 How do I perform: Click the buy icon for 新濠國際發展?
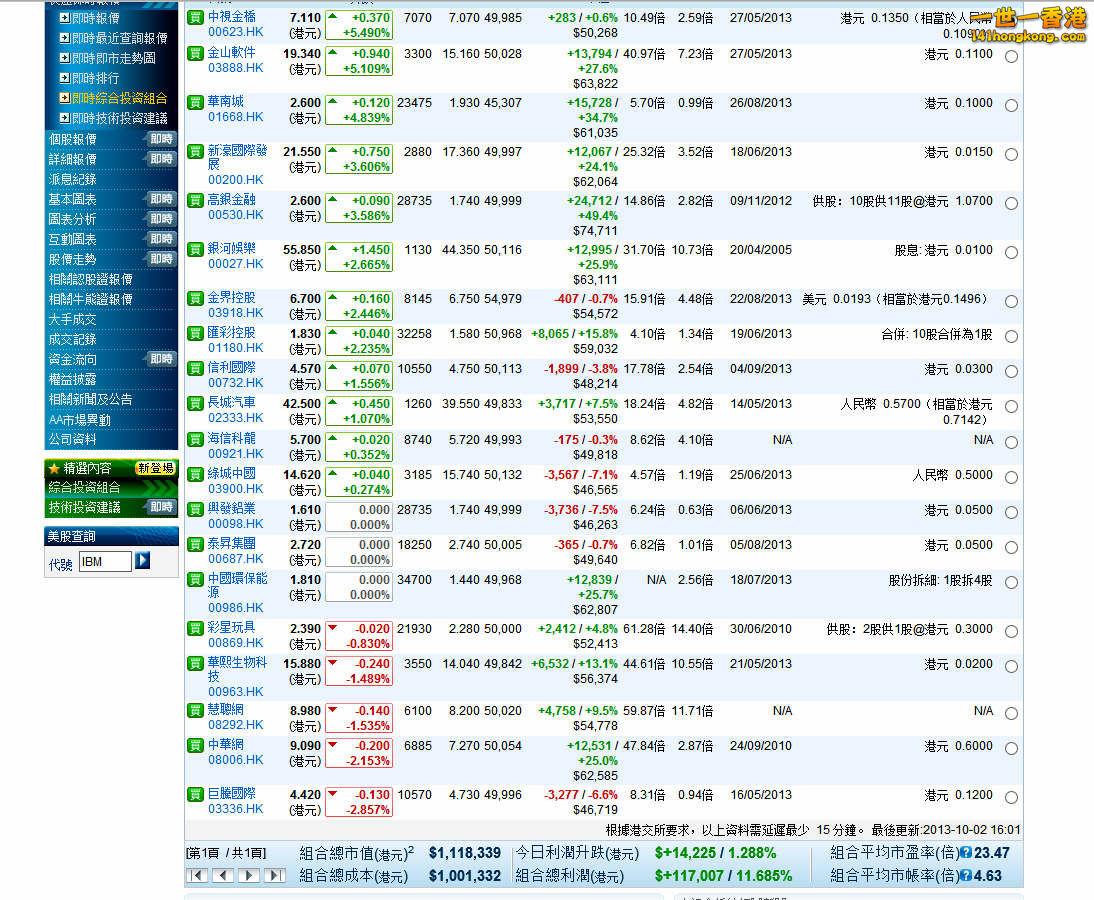coord(195,151)
